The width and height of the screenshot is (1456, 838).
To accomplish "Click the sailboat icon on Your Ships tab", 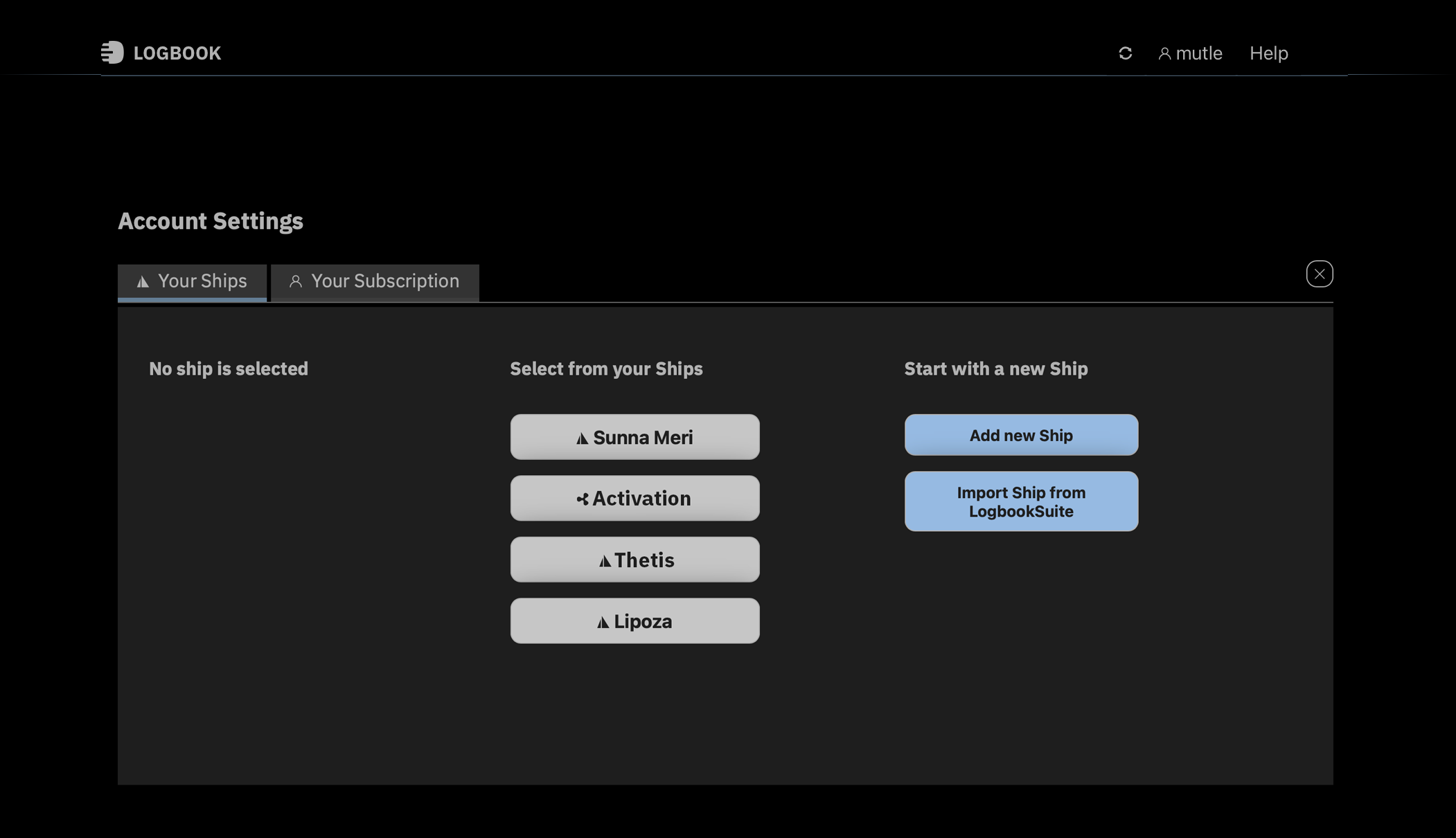I will click(143, 282).
